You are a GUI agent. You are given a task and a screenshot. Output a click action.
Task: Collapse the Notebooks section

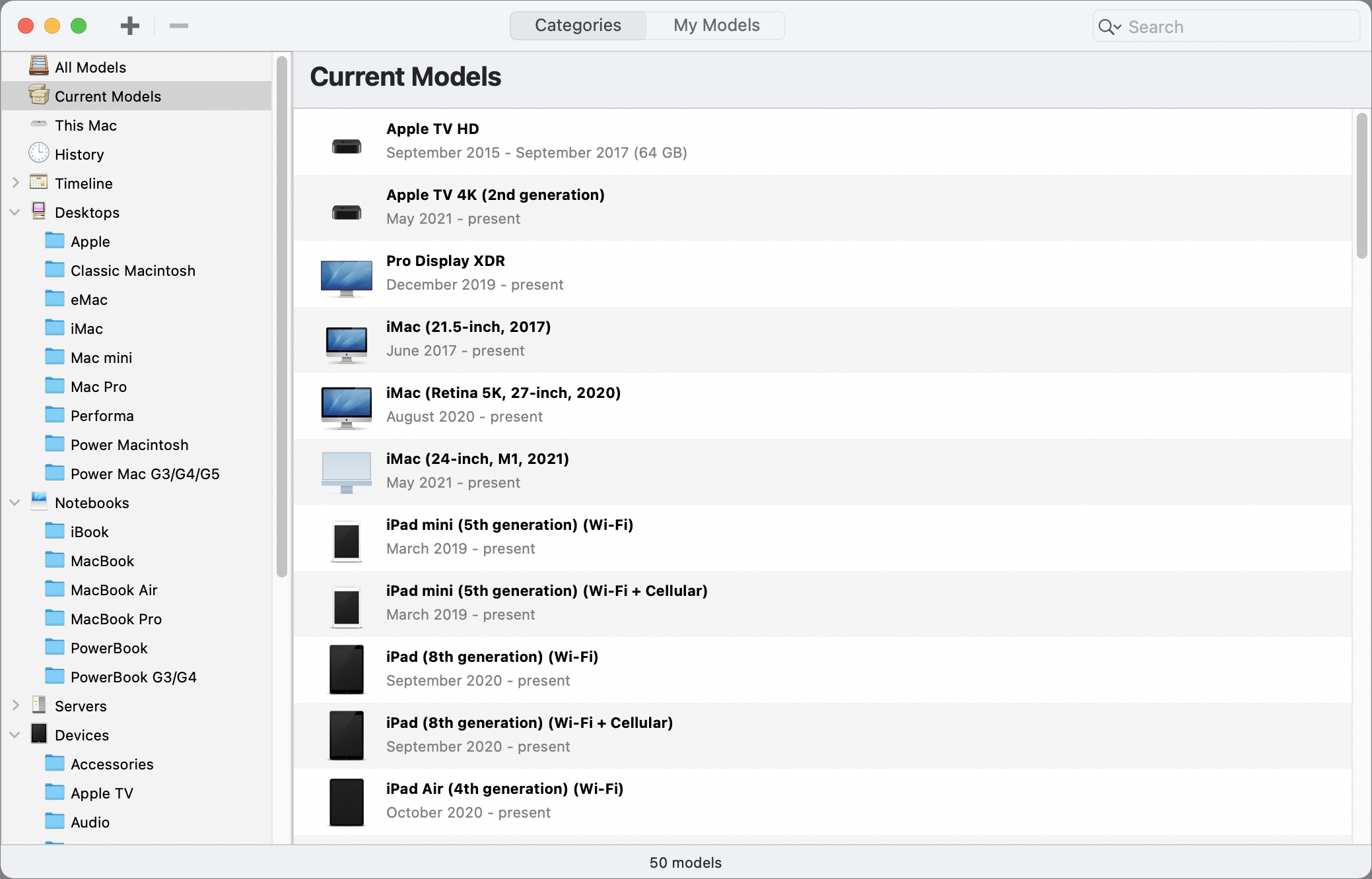click(15, 502)
